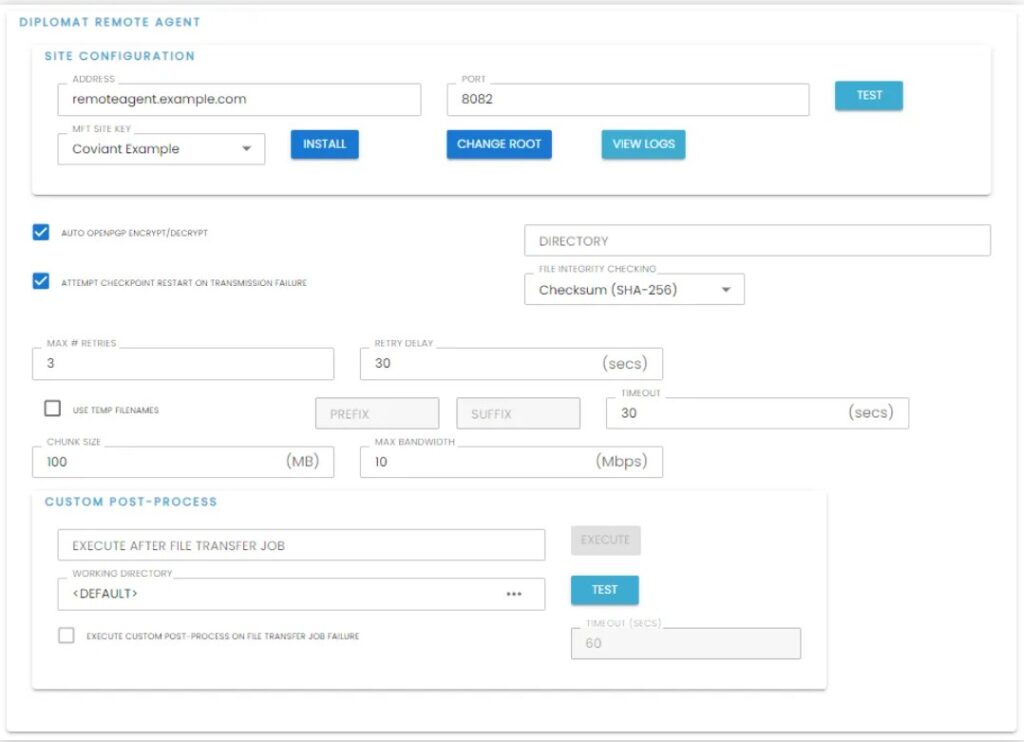This screenshot has width=1024, height=742.
Task: Click the three-dots browse icon for Working Directory
Action: tap(513, 594)
